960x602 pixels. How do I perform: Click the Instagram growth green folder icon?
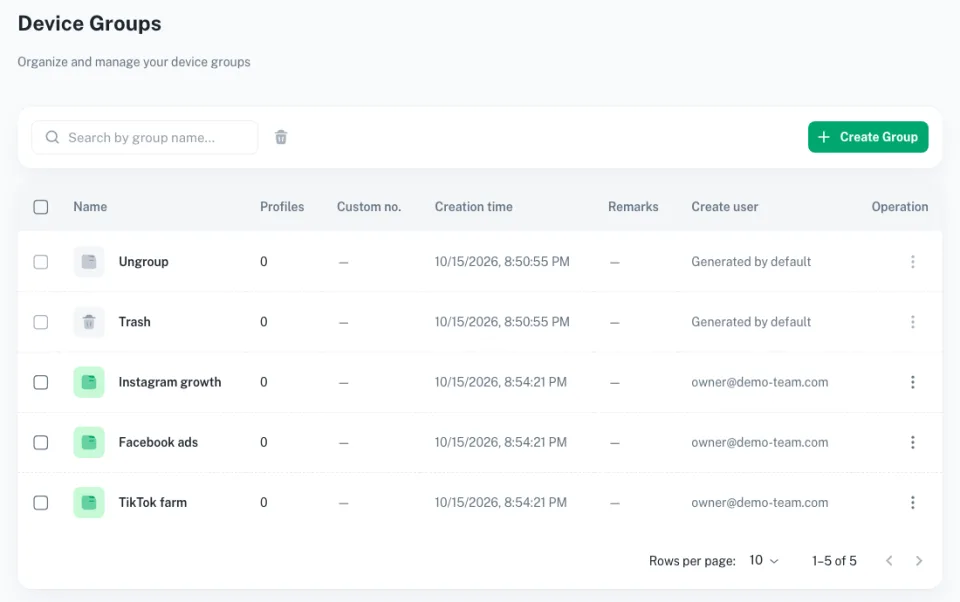(x=89, y=382)
